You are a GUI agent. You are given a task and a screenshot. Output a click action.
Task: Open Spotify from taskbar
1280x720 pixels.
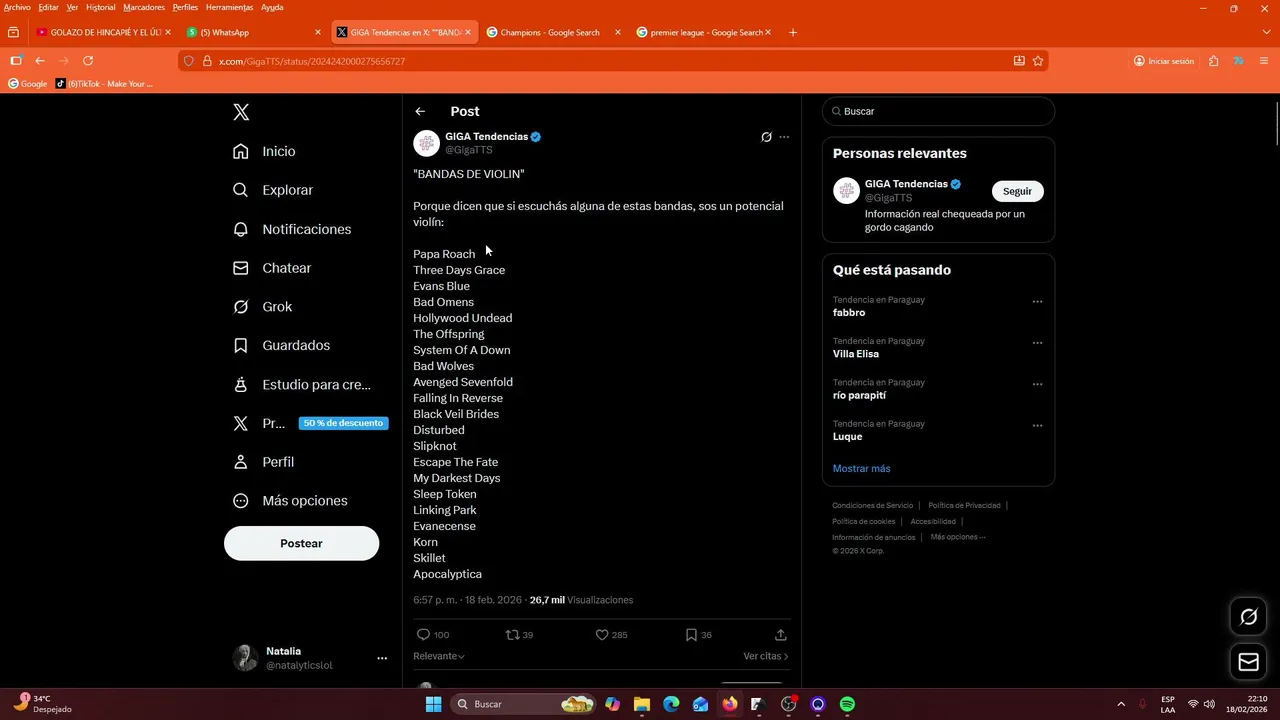click(847, 704)
